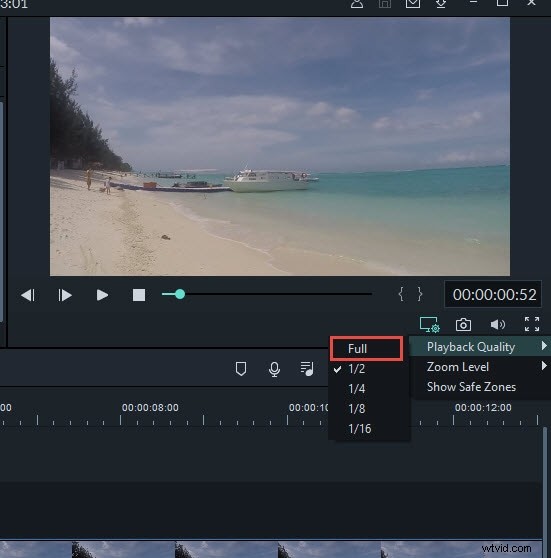This screenshot has width=551, height=558.
Task: Open messages envelope icon in title bar
Action: coord(413,4)
